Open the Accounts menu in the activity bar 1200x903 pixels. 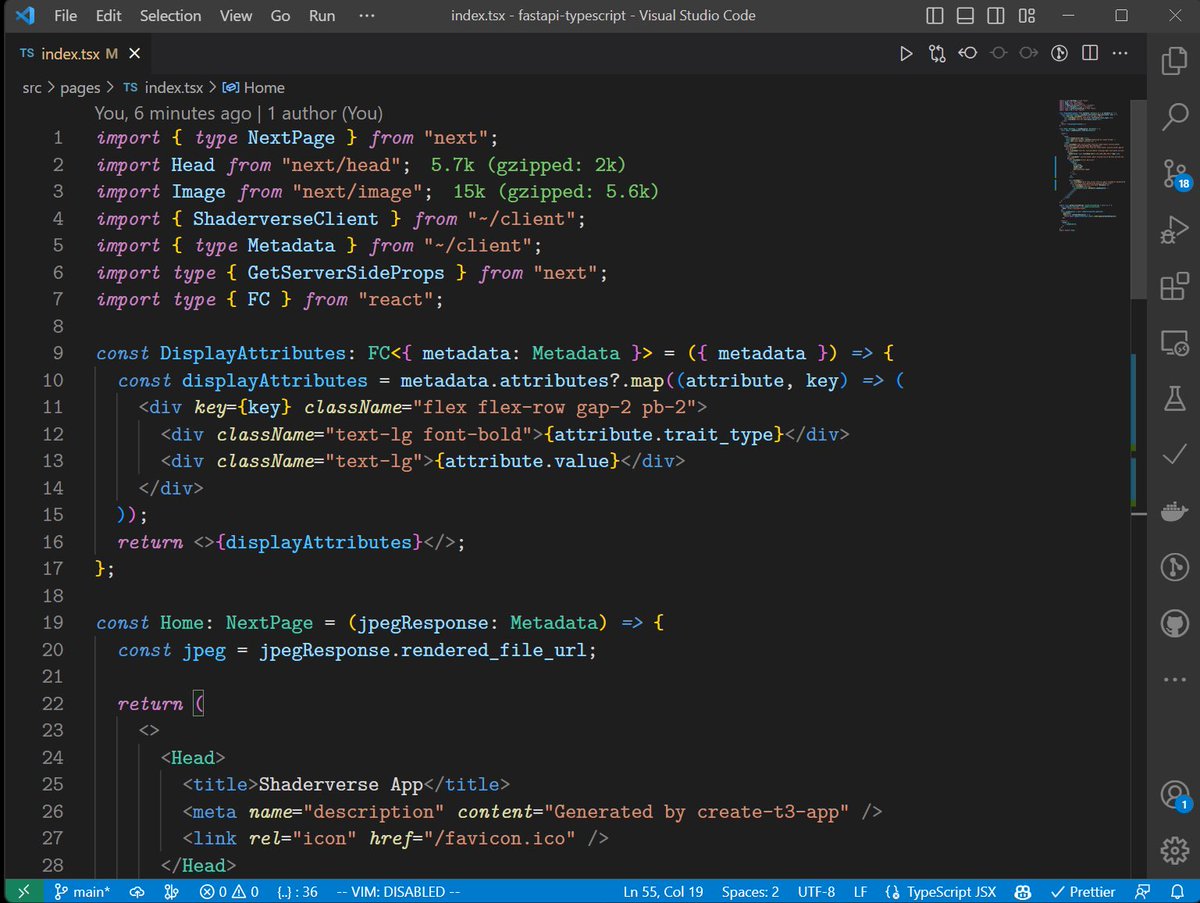1174,795
